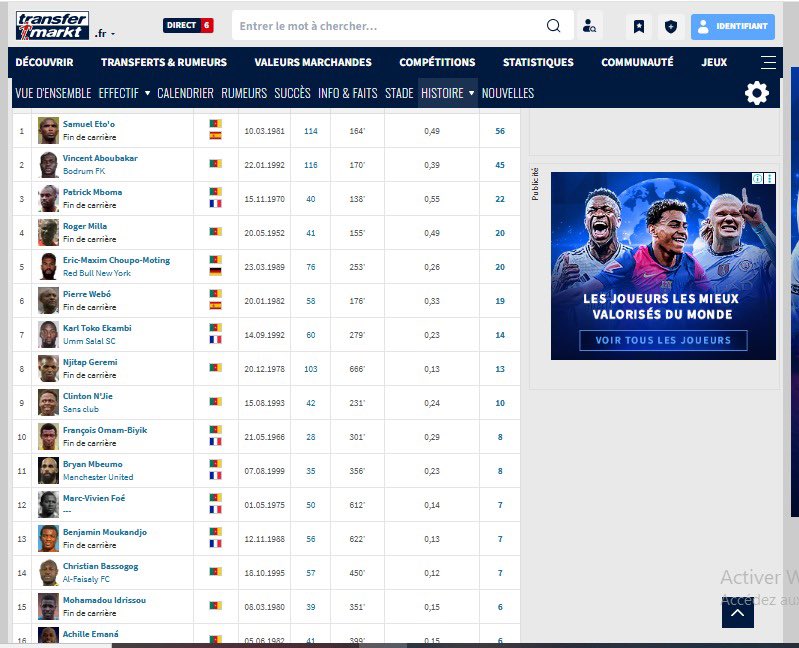The width and height of the screenshot is (799, 648).
Task: Open the bookmarks watchlist icon
Action: pos(638,26)
